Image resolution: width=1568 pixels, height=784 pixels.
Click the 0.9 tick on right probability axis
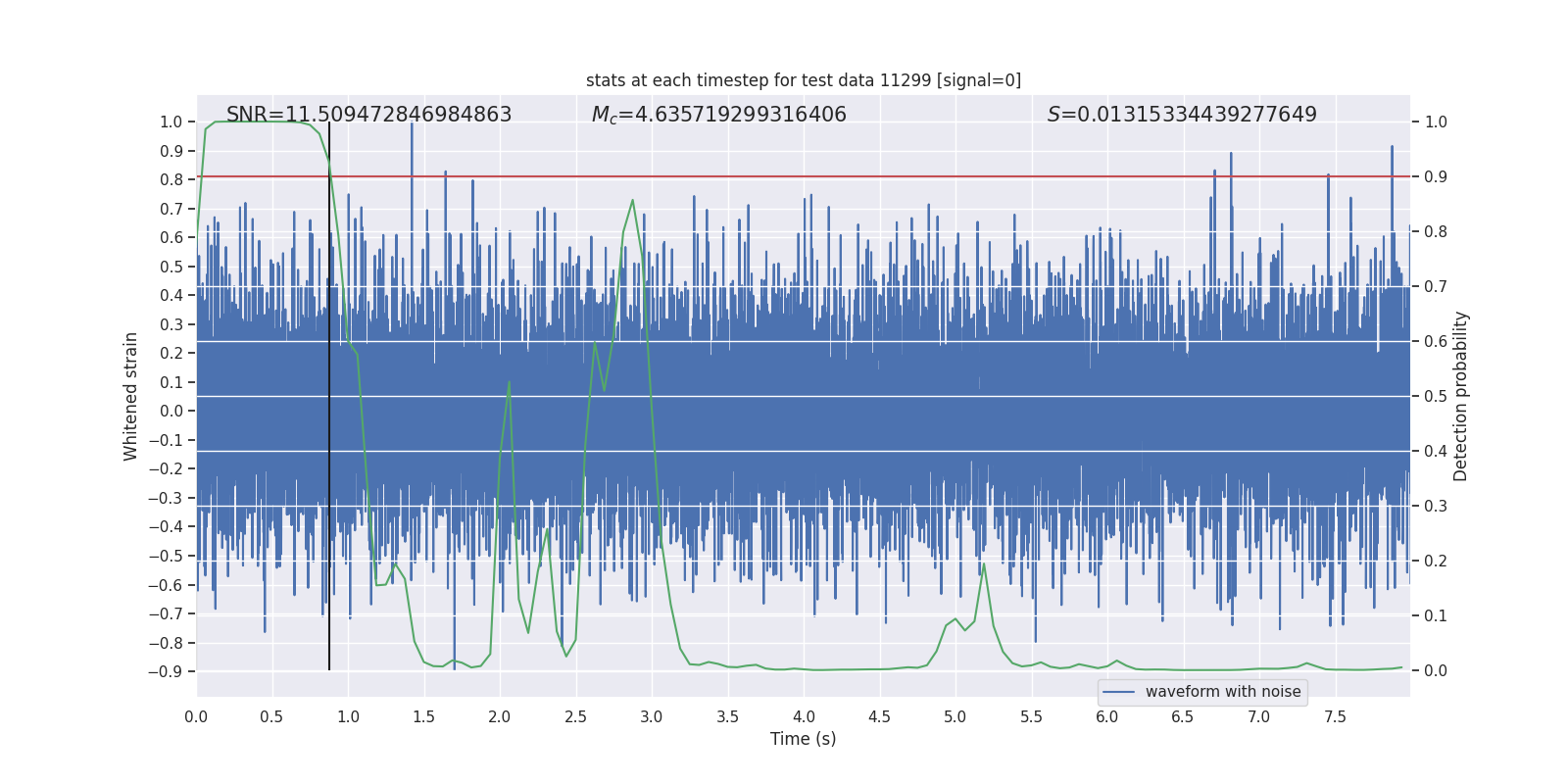pyautogui.click(x=1436, y=177)
